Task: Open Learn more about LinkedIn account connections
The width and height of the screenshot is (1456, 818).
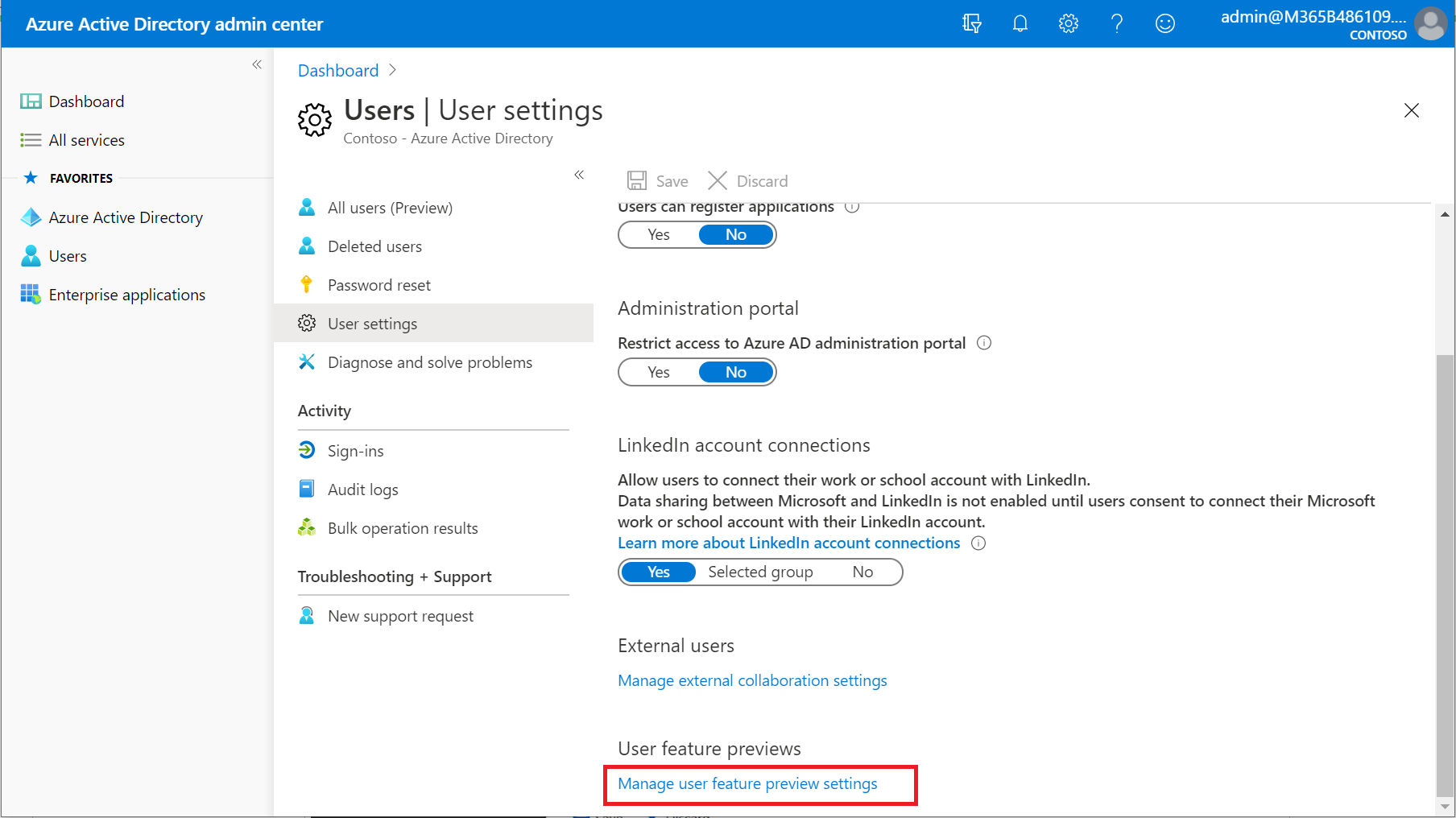Action: 788,543
